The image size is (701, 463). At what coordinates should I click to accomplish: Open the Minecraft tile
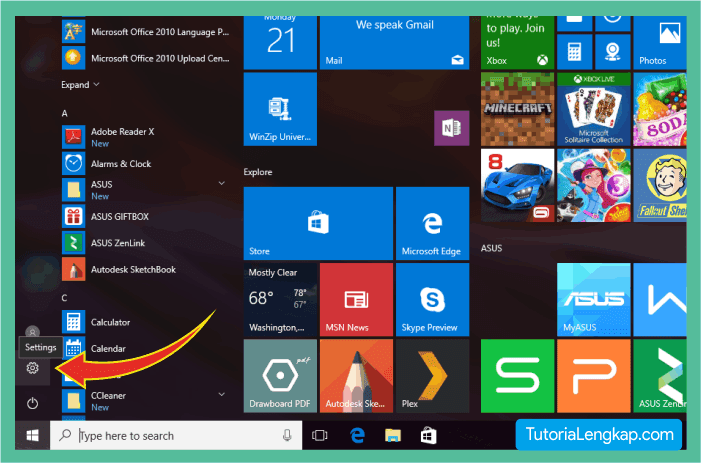click(x=517, y=109)
